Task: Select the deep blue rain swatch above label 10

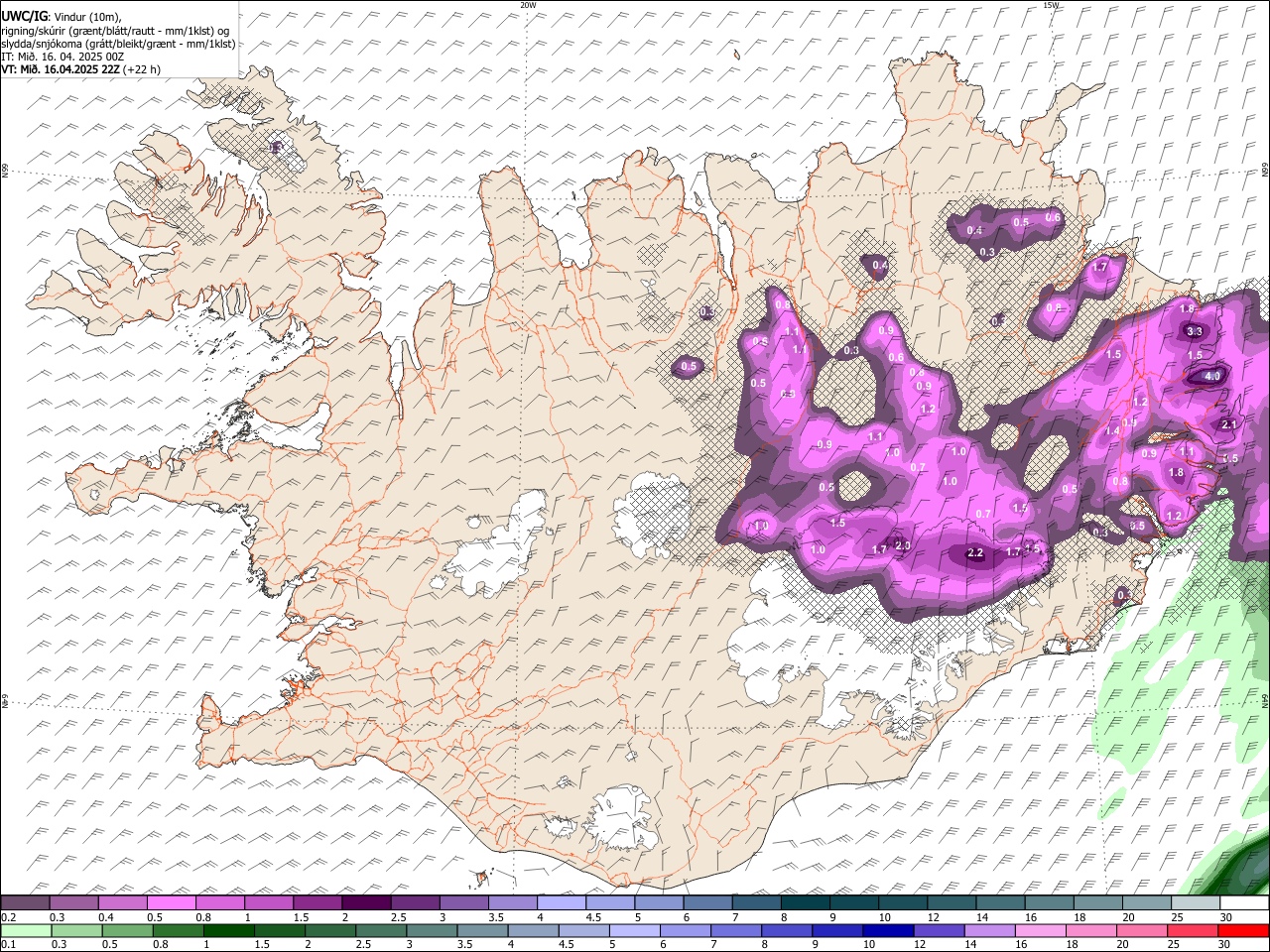Action: click(x=886, y=930)
